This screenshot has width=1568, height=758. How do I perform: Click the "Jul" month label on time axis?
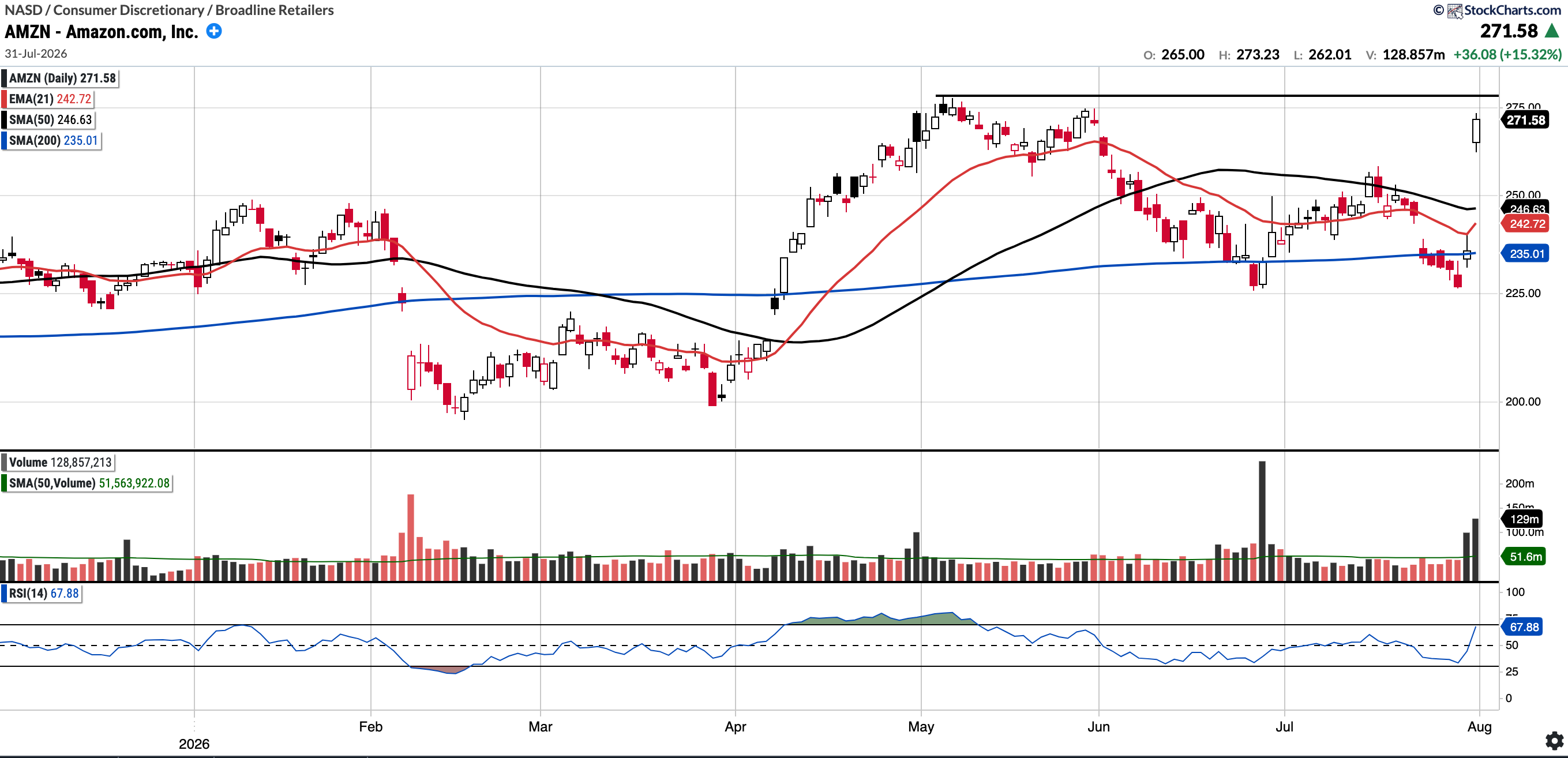tap(1284, 726)
